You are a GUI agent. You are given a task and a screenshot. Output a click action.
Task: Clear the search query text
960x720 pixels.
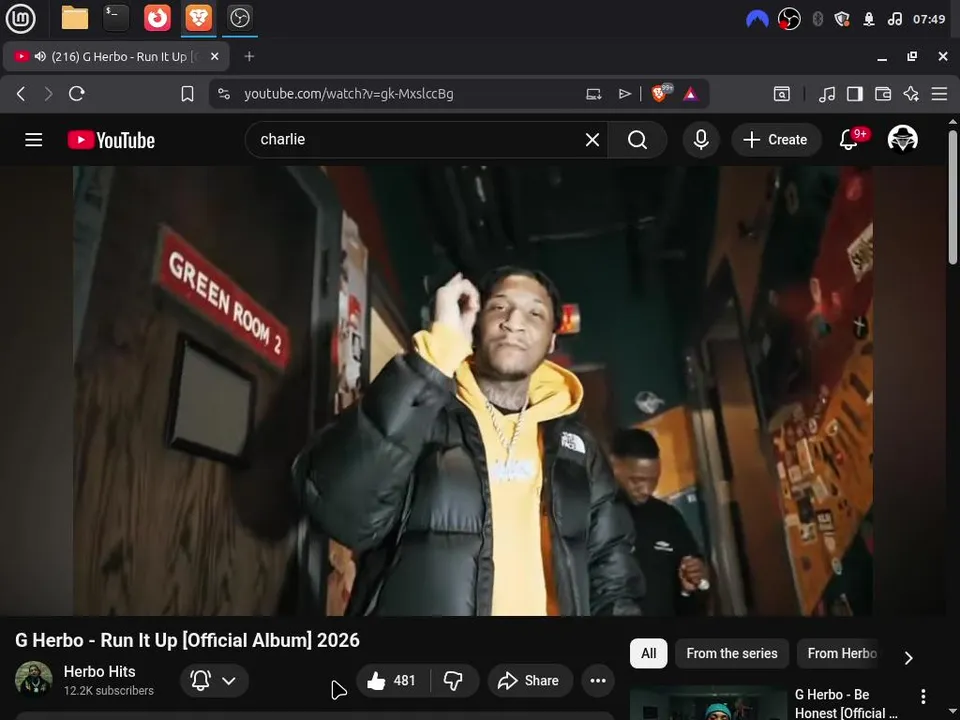pyautogui.click(x=592, y=140)
